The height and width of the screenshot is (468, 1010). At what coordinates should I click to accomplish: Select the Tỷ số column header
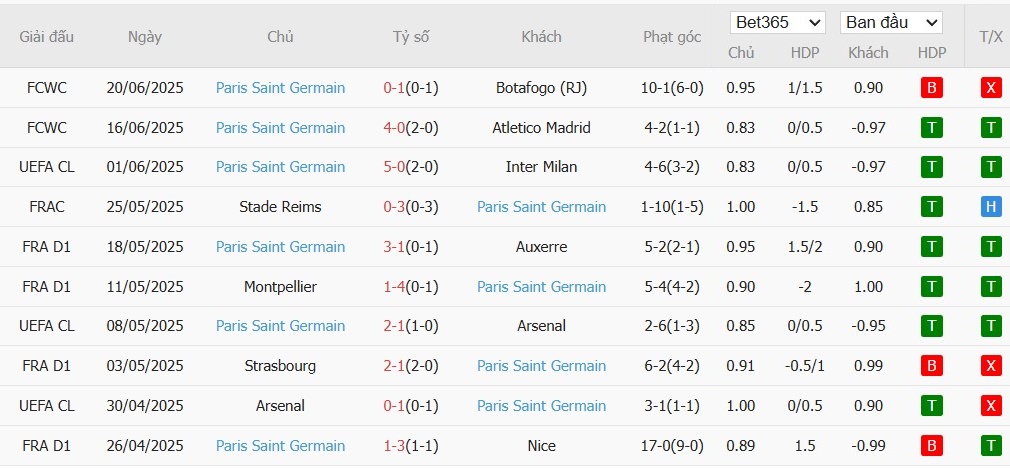411,37
